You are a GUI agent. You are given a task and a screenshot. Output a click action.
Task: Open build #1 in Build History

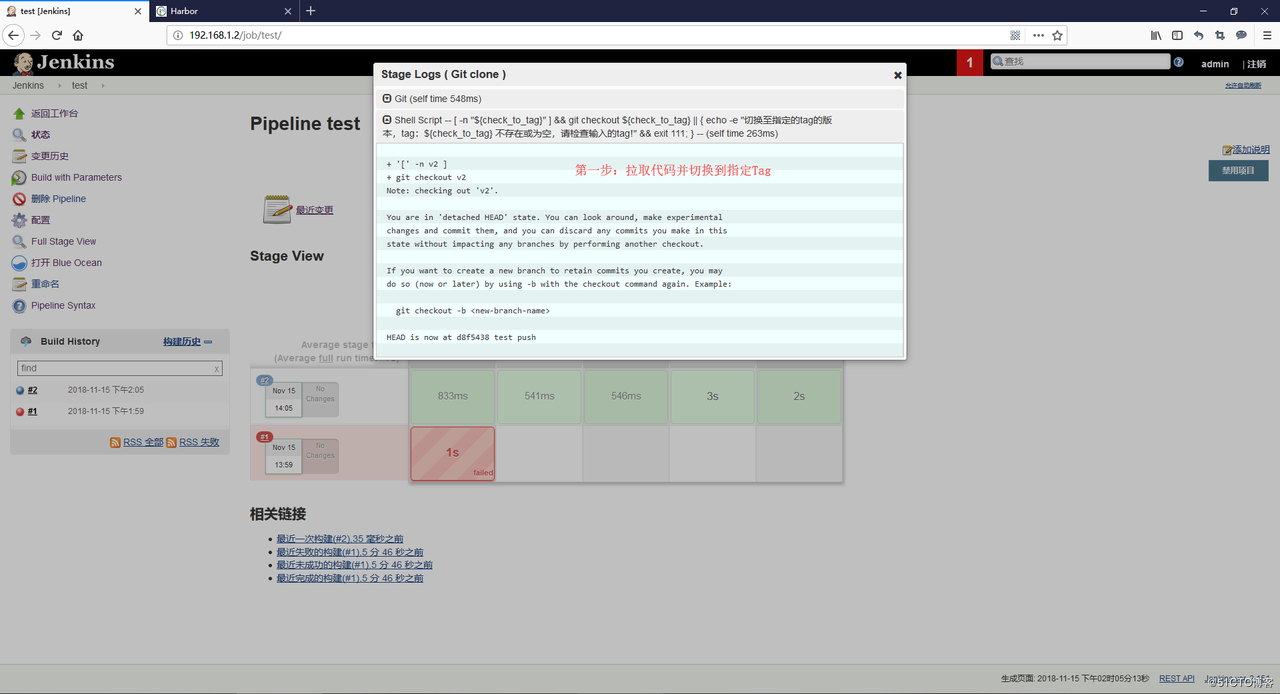click(x=33, y=411)
